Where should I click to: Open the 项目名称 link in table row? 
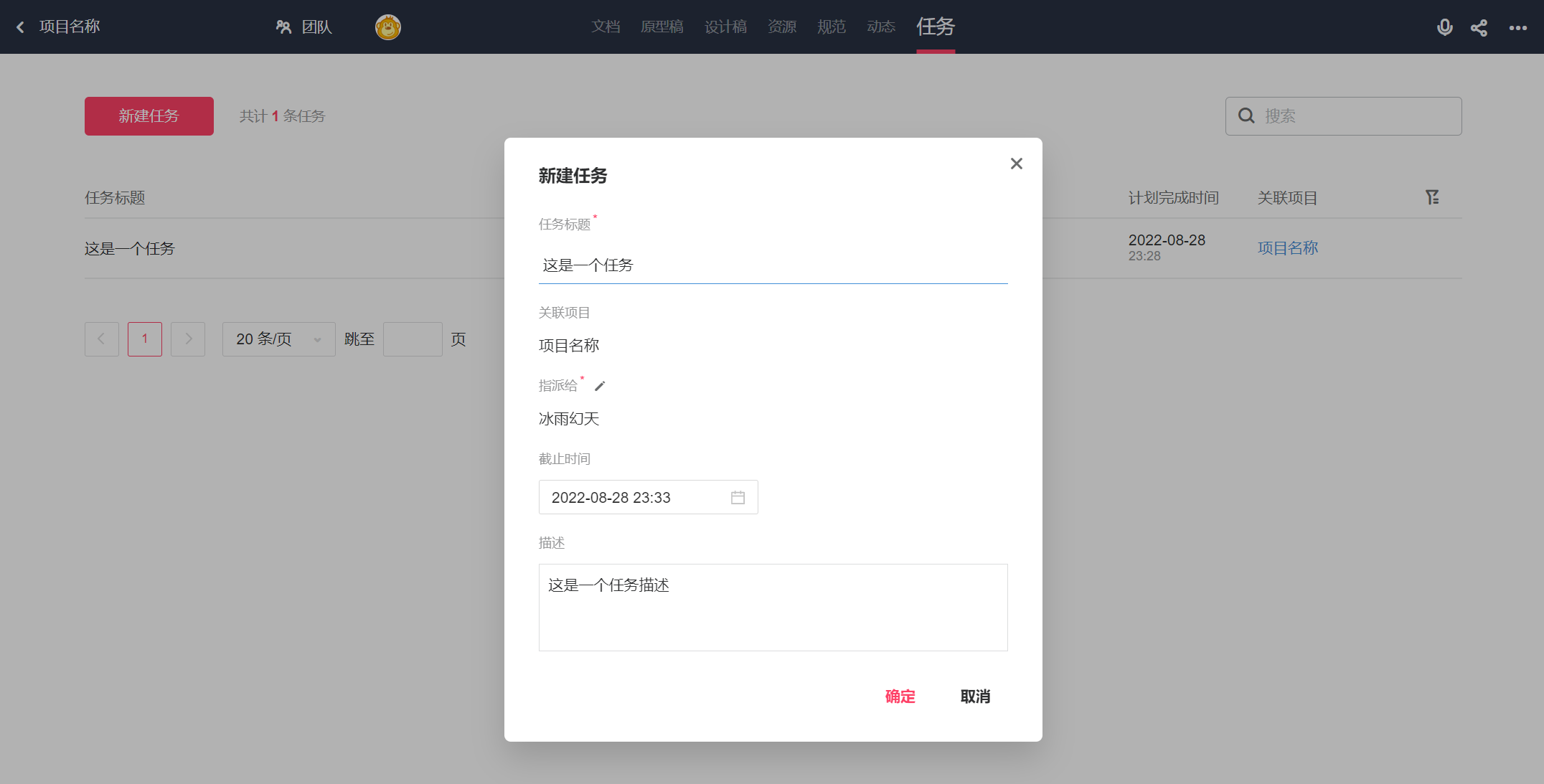(x=1287, y=248)
